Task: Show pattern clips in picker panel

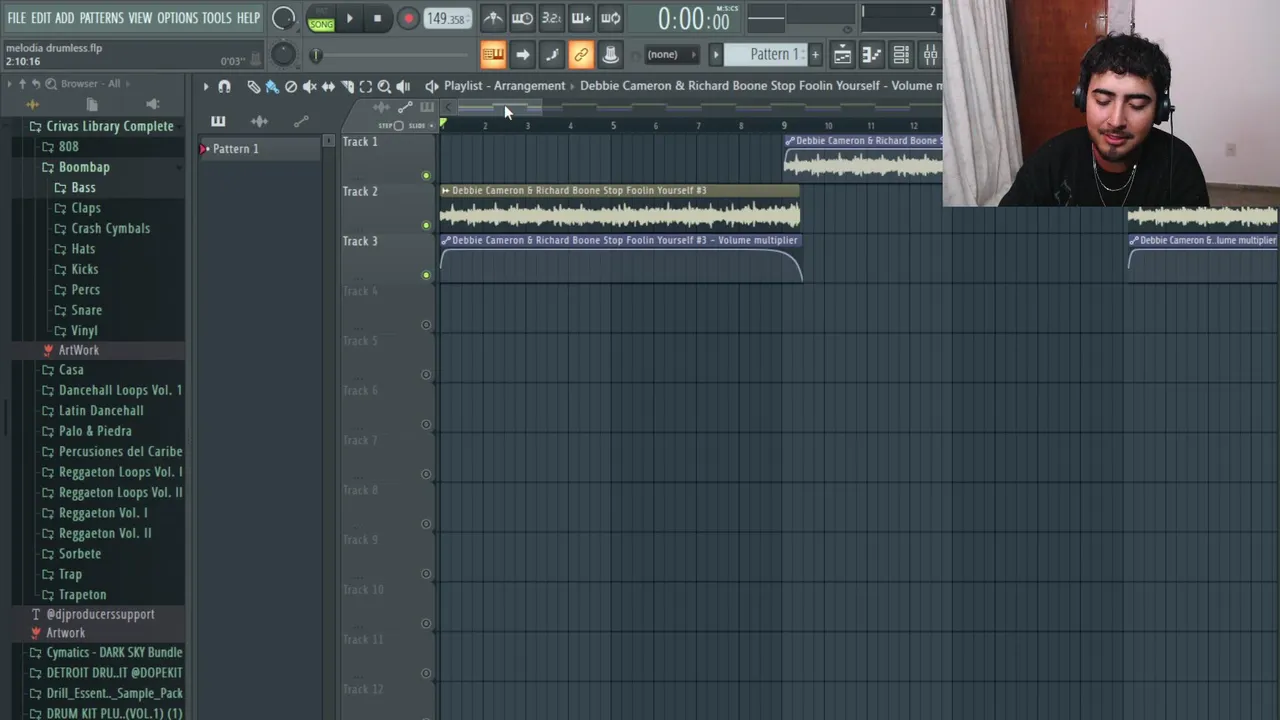Action: point(218,121)
